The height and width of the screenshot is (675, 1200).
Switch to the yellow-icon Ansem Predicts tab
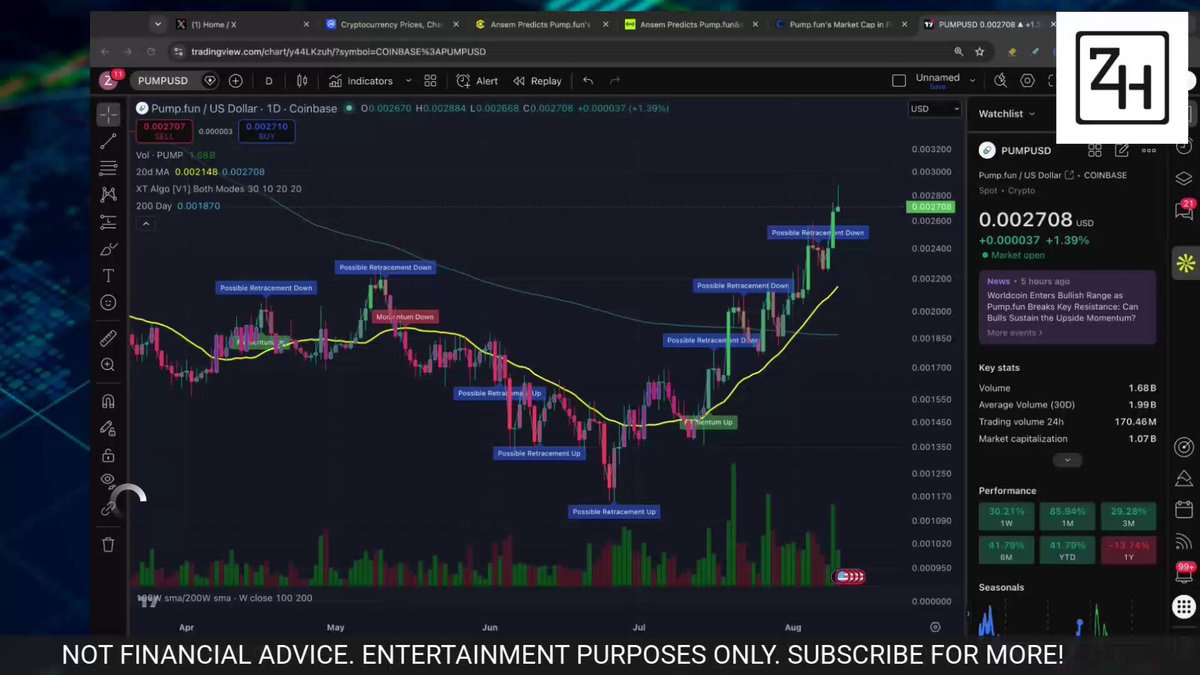pos(539,24)
